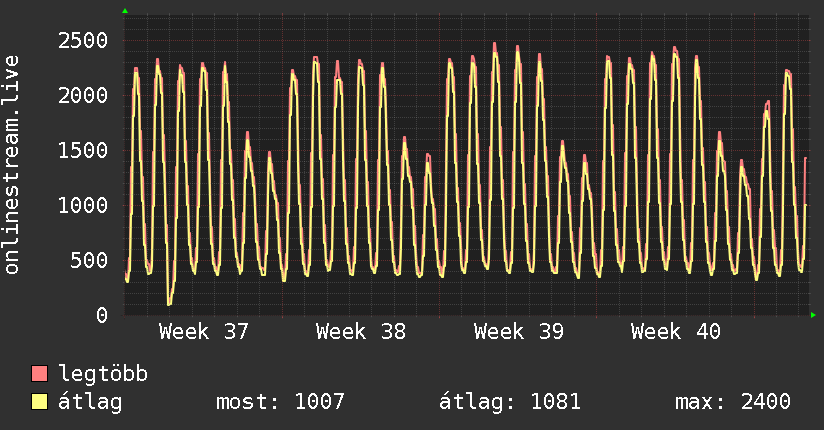Select the legtöbb legend label
Viewport: 824px width, 430px height.
103,374
